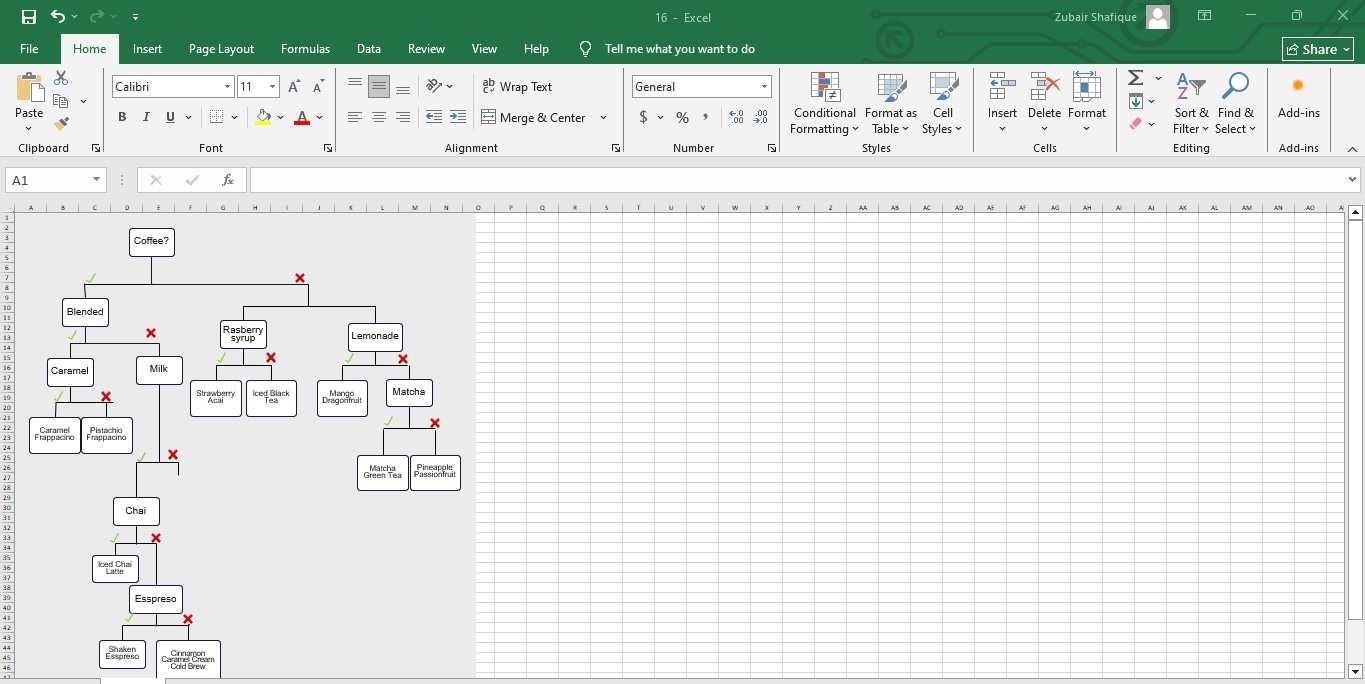Select the Center alignment toggle
Viewport: 1365px width, 684px height.
pos(379,117)
